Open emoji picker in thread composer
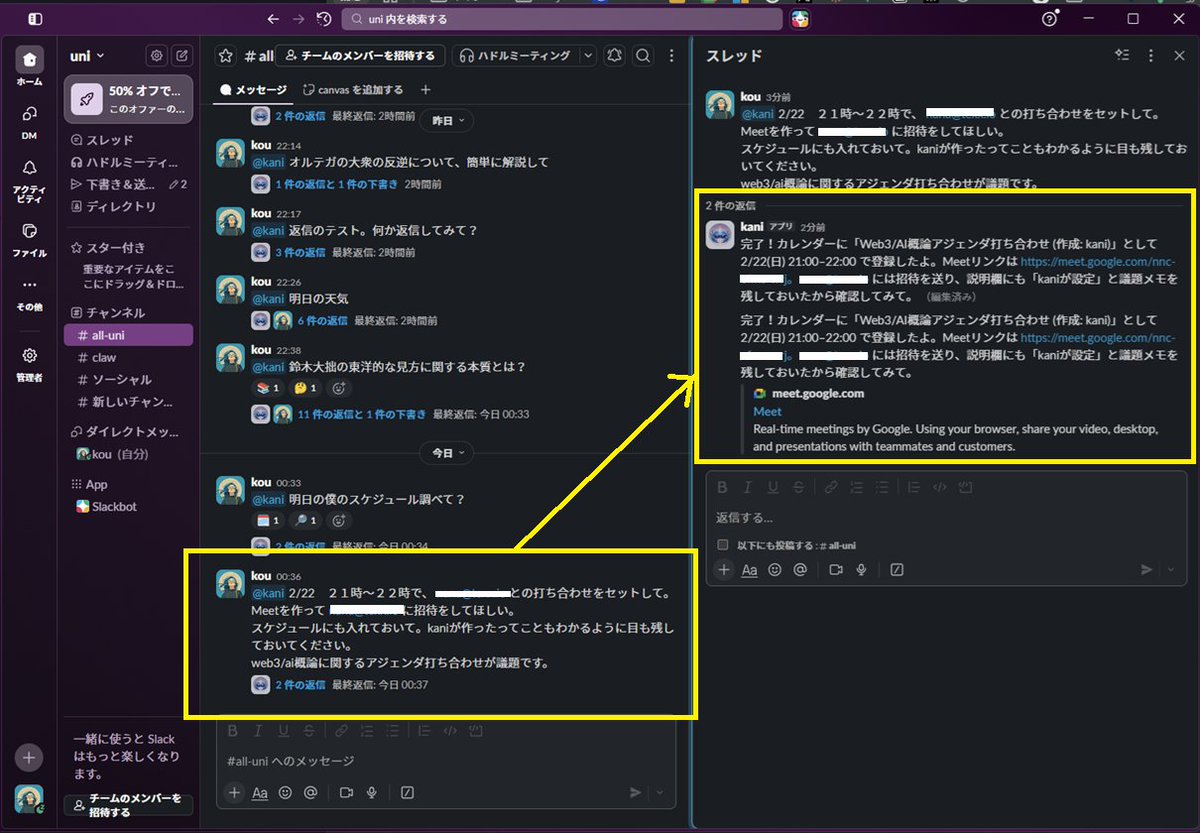Screen dimensions: 1200x833 coord(775,569)
